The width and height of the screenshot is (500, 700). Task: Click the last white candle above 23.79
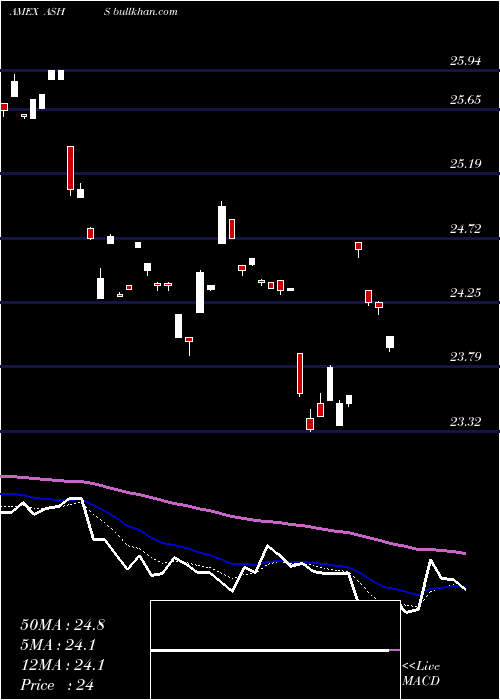pyautogui.click(x=390, y=342)
